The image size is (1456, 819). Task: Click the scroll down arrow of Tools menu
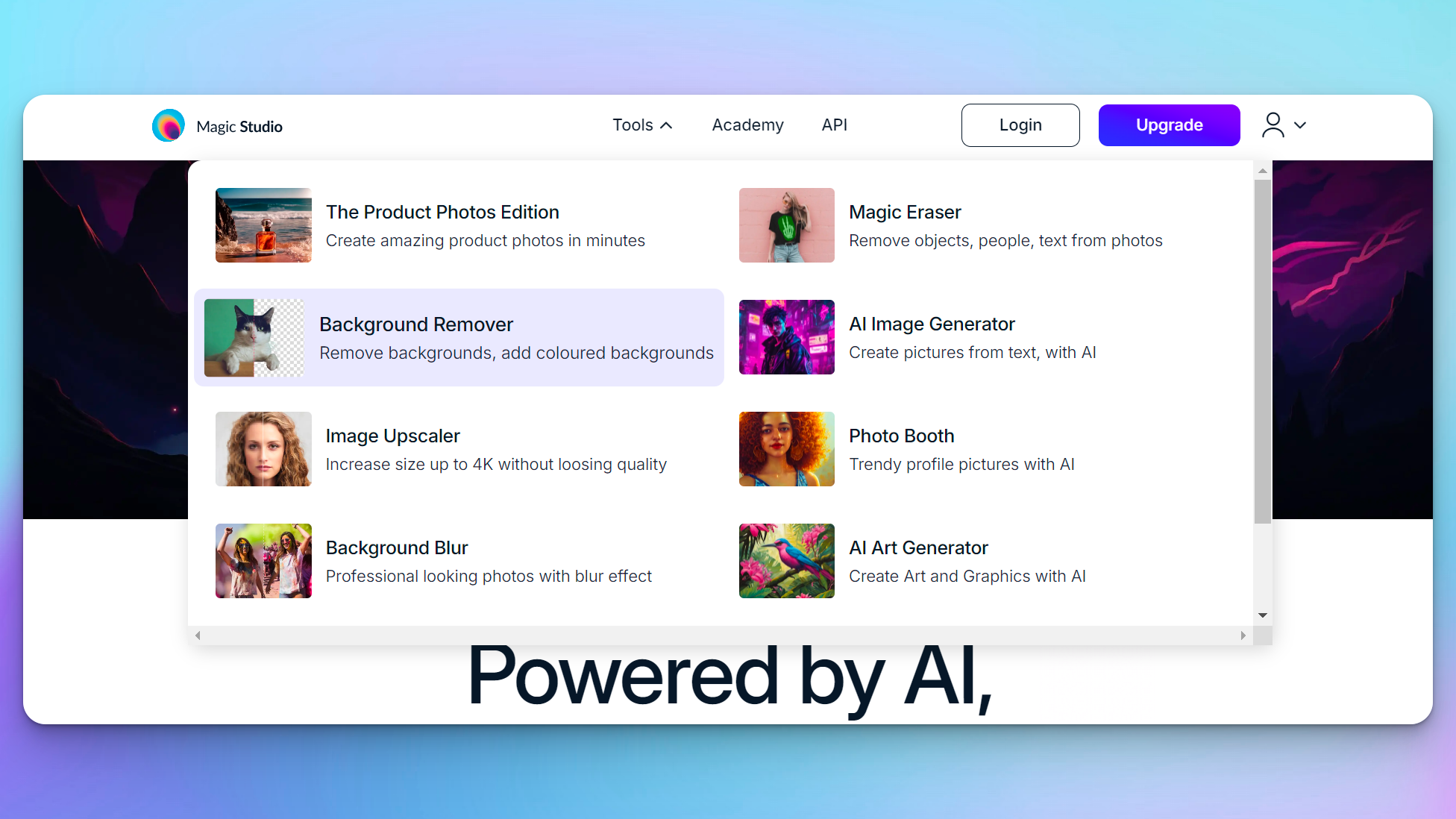(1262, 615)
